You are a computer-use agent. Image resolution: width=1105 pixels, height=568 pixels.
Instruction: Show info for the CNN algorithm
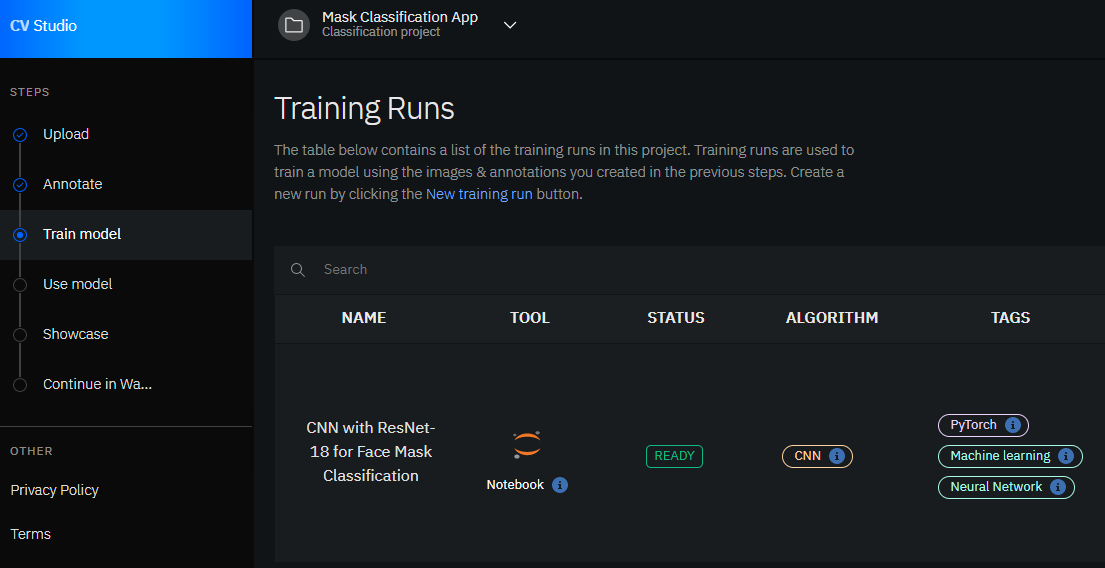[x=837, y=456]
